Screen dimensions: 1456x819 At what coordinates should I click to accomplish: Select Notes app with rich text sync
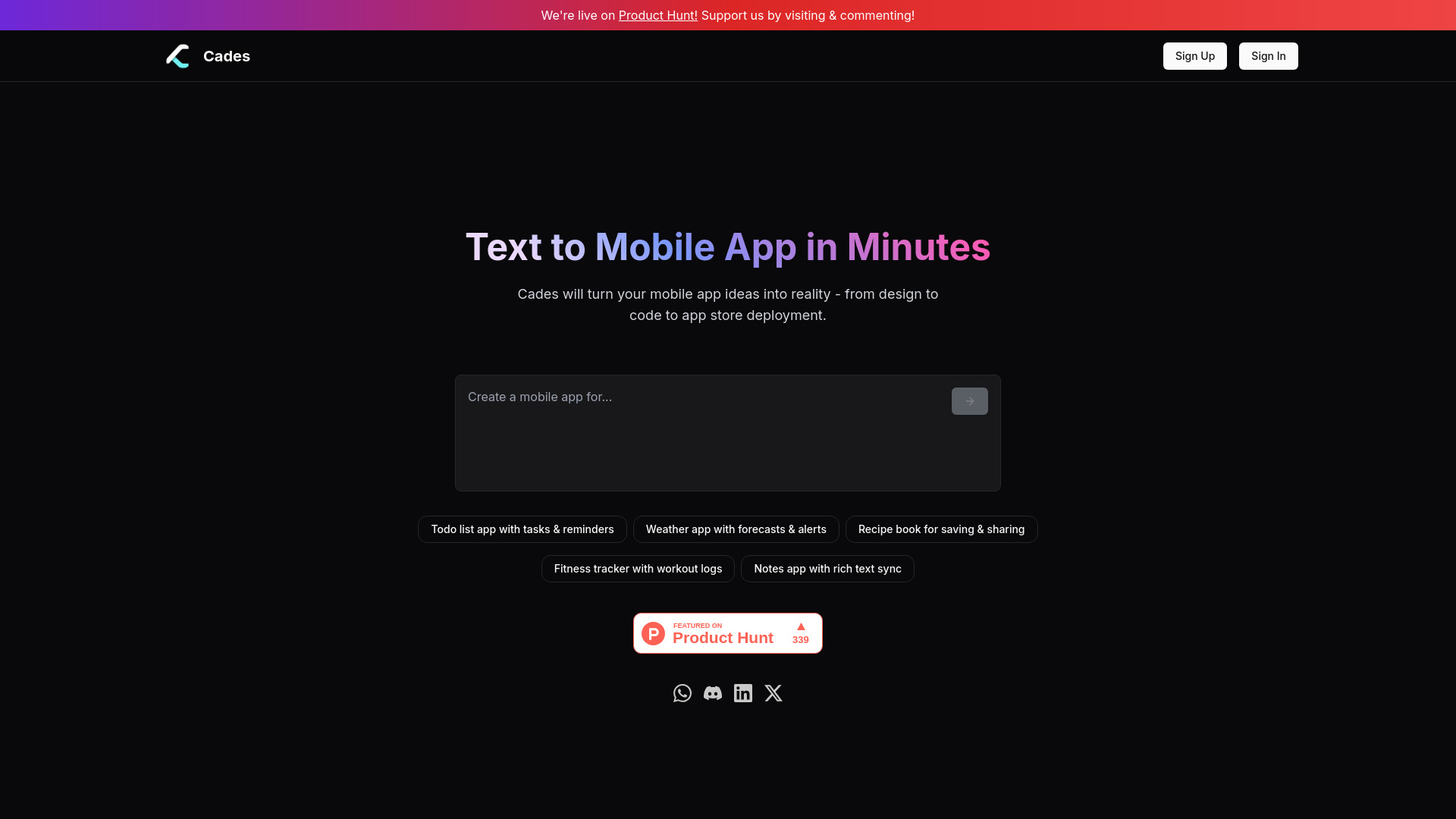click(827, 568)
